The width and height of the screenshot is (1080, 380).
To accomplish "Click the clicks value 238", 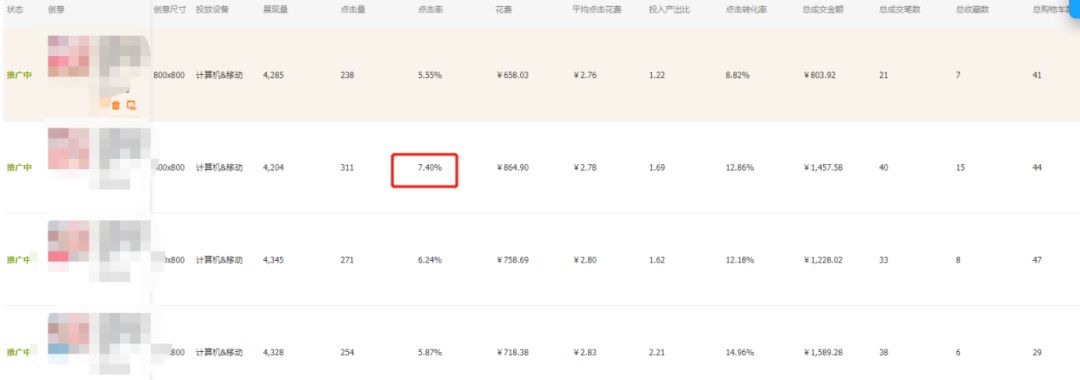I will coord(347,75).
